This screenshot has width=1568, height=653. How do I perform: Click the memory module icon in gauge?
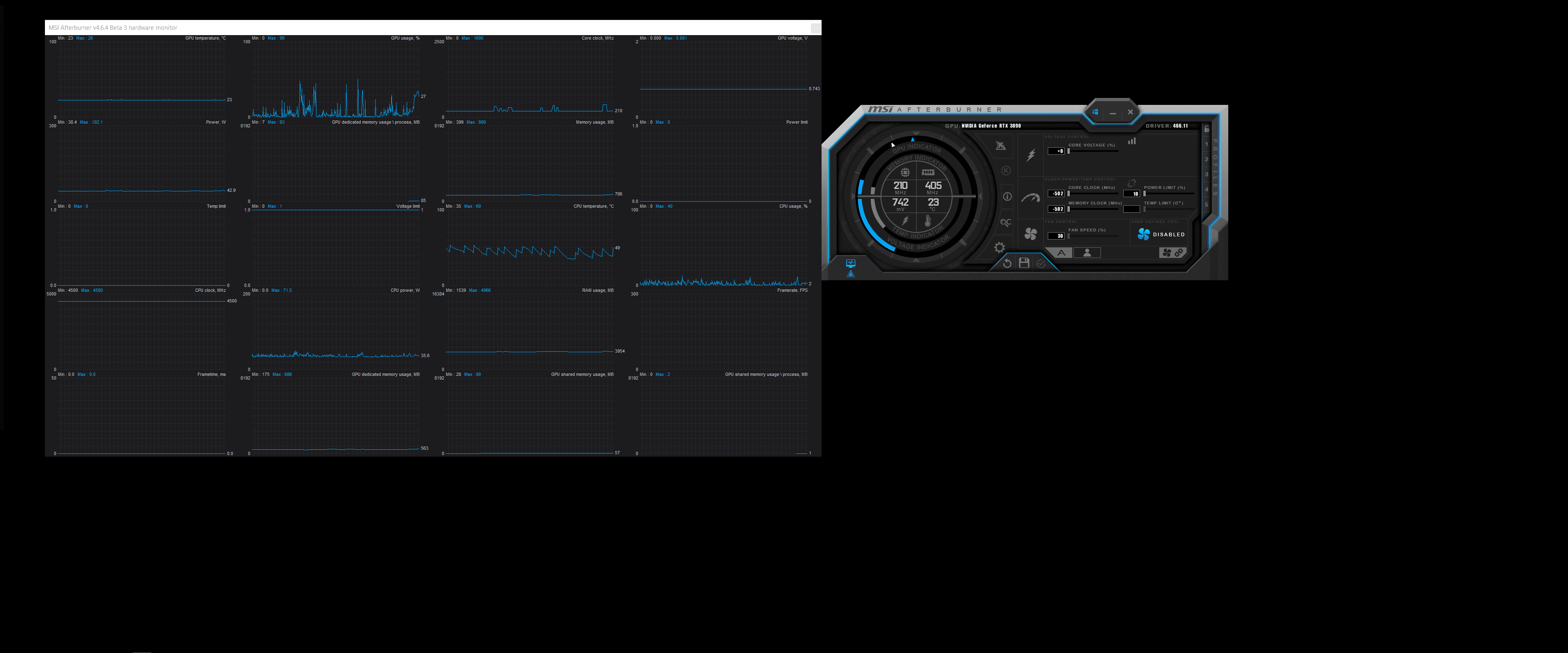point(928,172)
